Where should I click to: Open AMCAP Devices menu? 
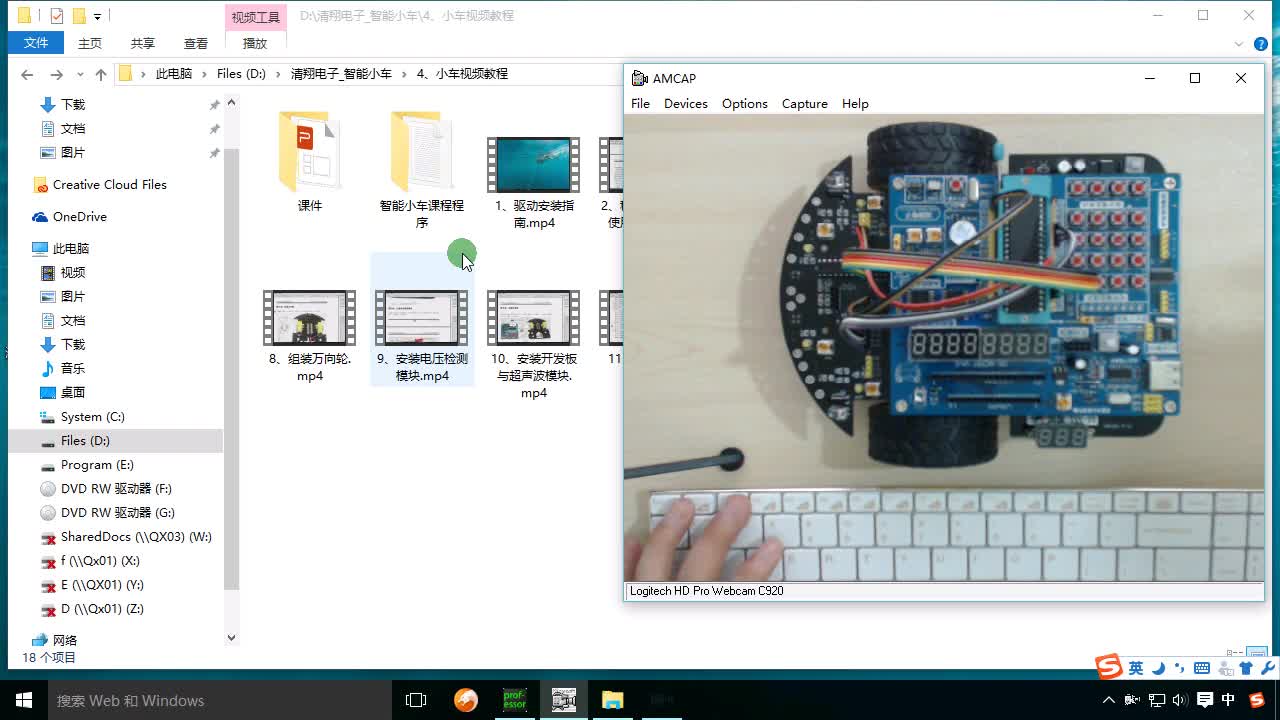(685, 103)
